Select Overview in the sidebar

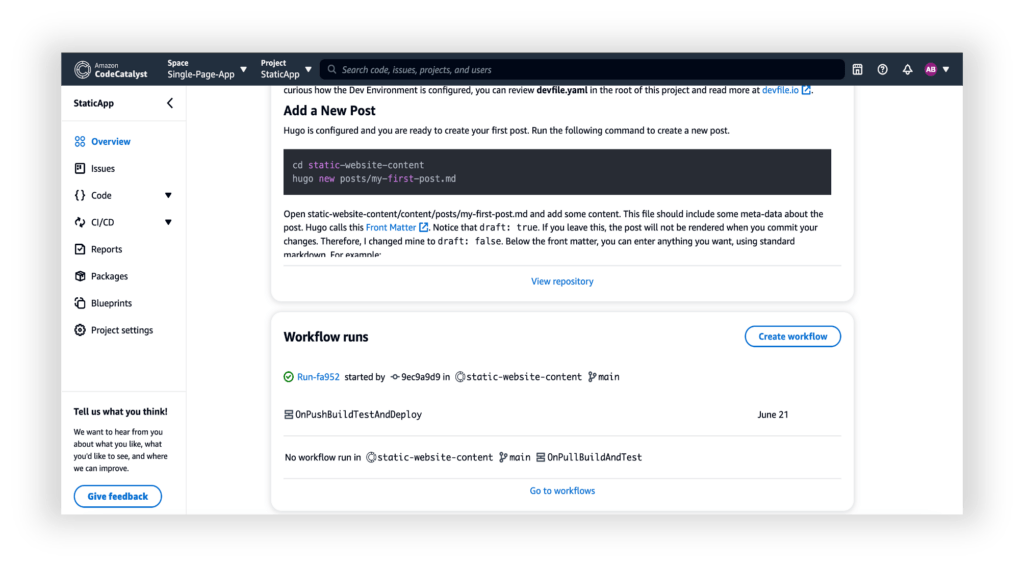click(x=110, y=141)
